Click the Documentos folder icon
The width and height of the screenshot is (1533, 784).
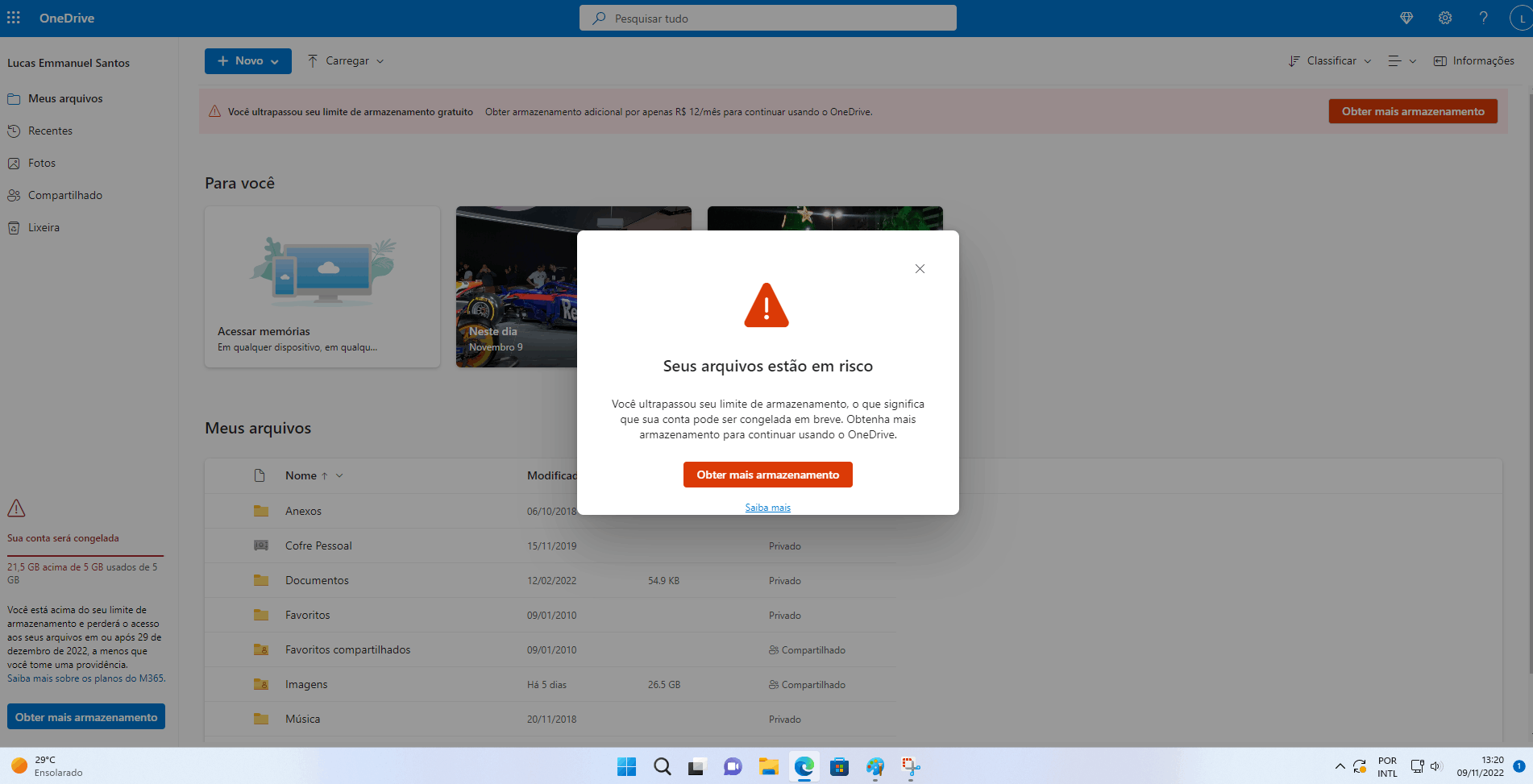coord(261,580)
